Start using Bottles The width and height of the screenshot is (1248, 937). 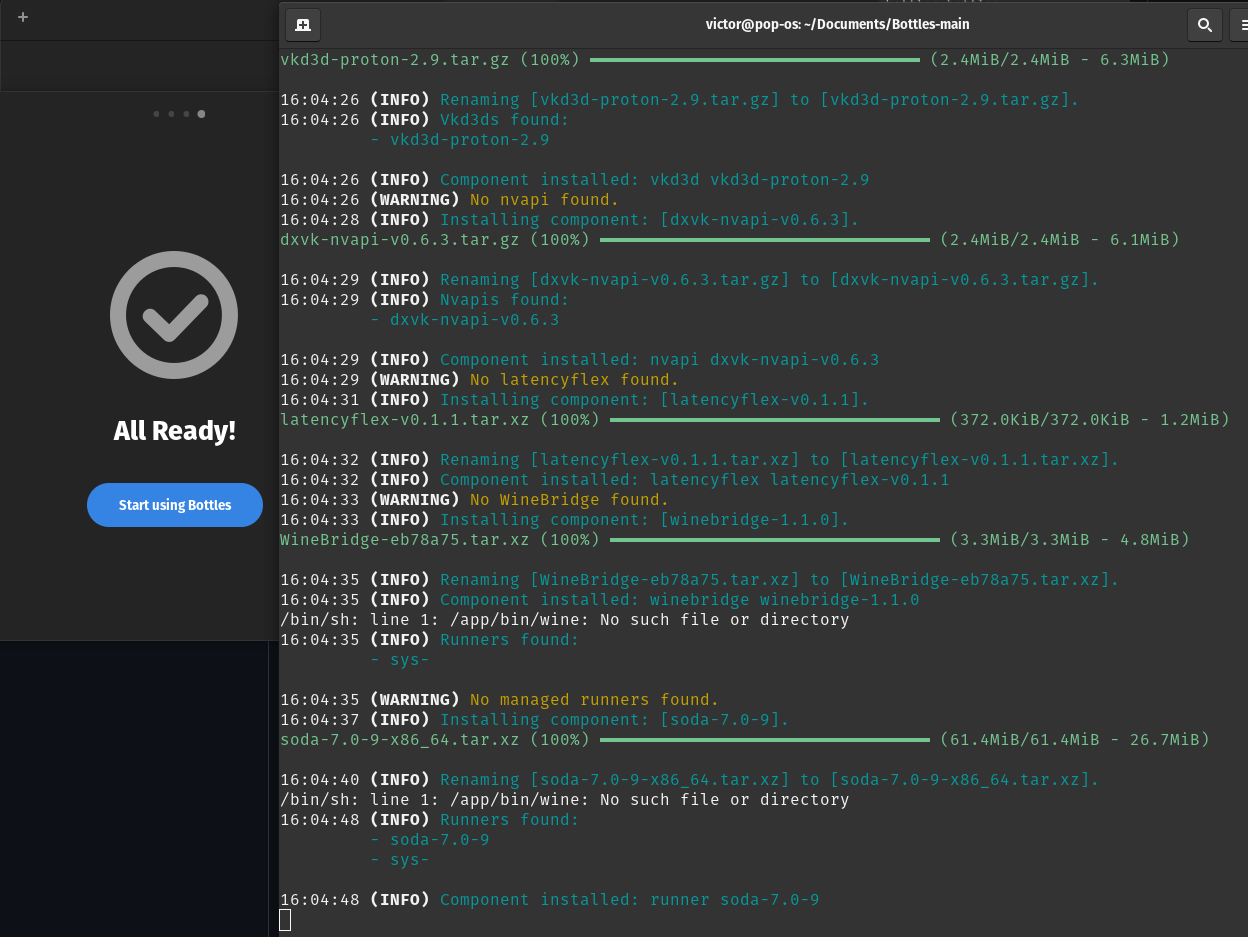point(175,505)
